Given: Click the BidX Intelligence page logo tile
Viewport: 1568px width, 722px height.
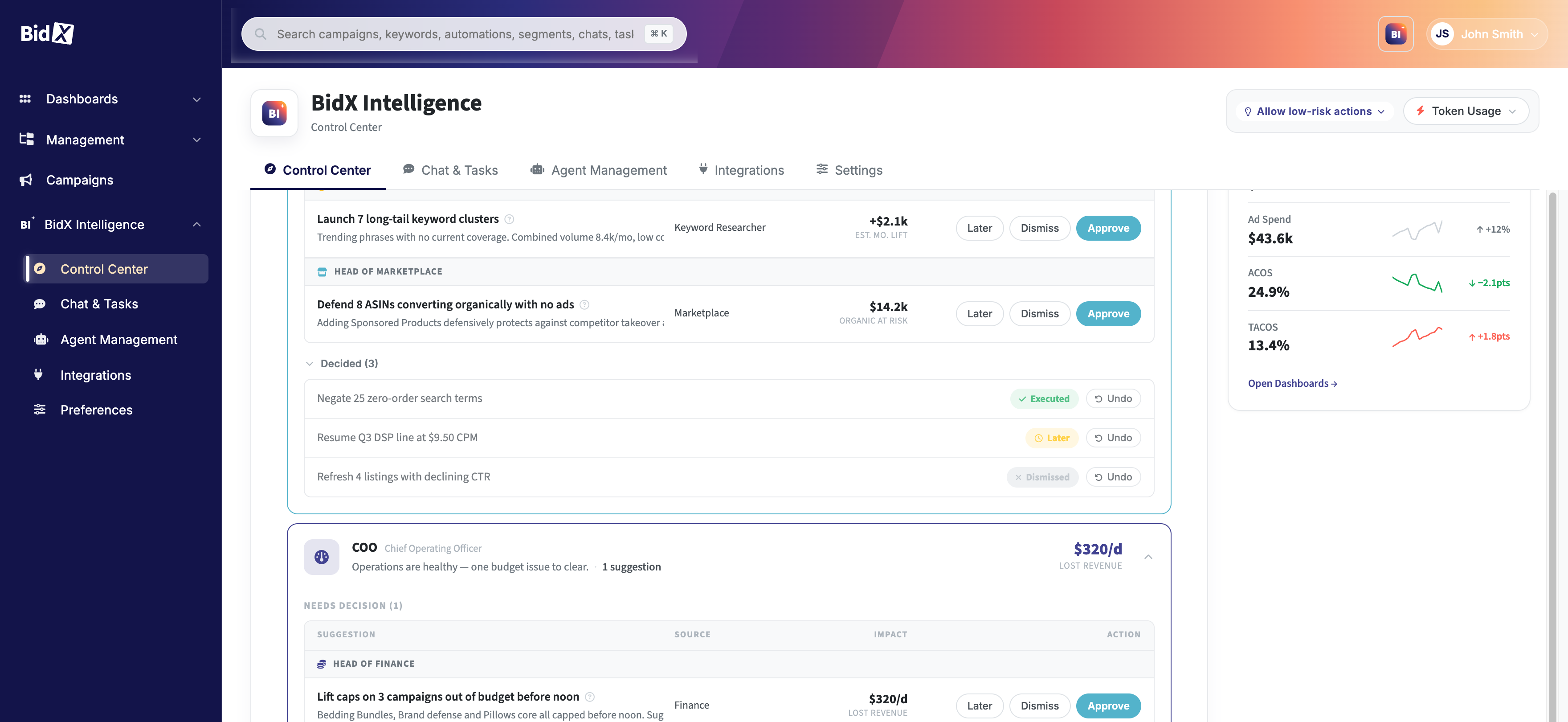Looking at the screenshot, I should click(274, 113).
